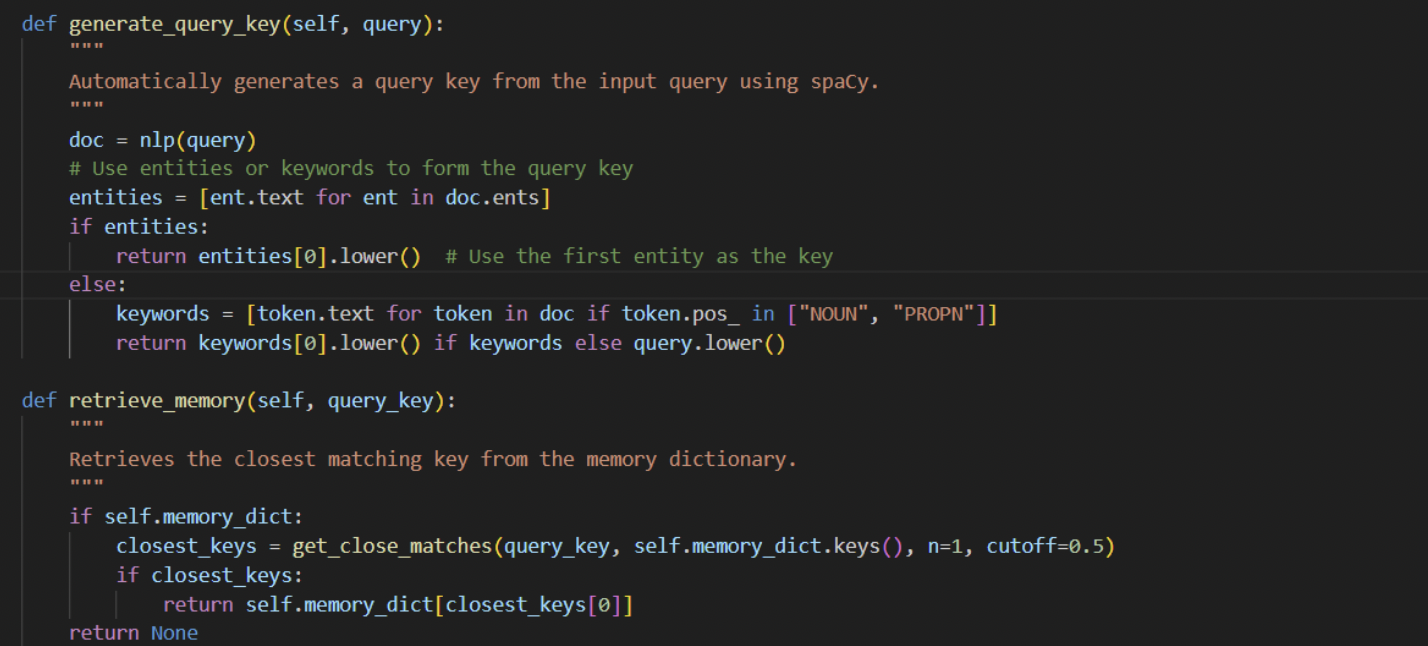The image size is (1428, 646).
Task: Click the 'Retrieves the closest matching key' docstring
Action: point(432,459)
